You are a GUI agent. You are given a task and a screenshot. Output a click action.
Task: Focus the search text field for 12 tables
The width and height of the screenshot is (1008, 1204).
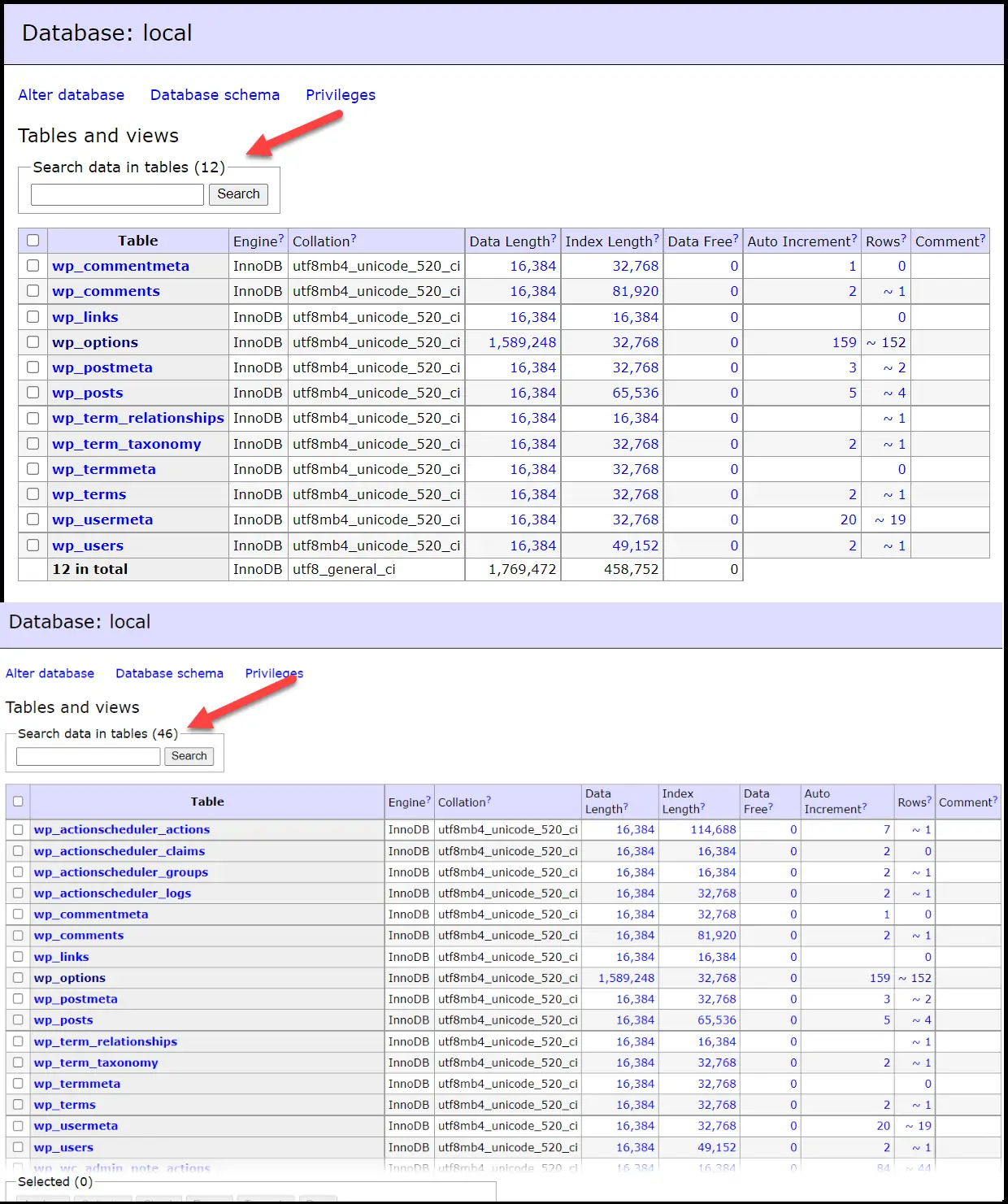(117, 194)
